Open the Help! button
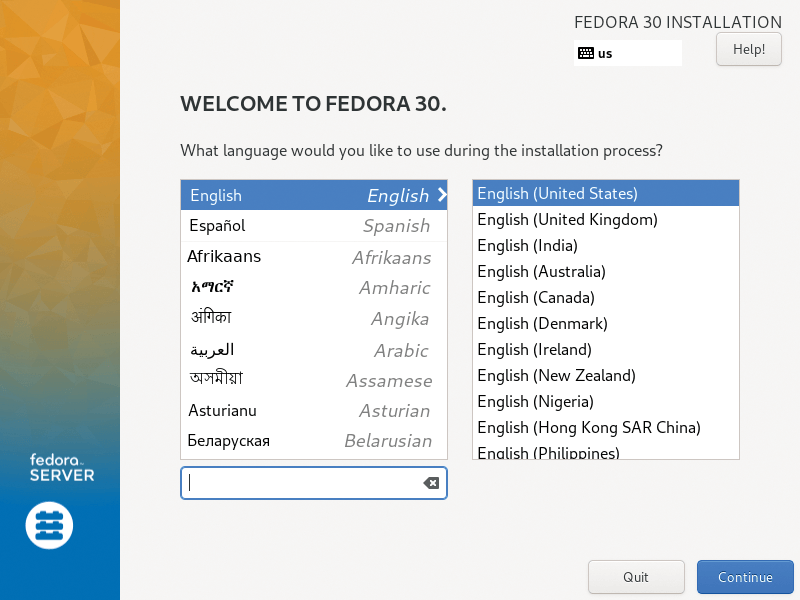Image resolution: width=800 pixels, height=600 pixels. pyautogui.click(x=748, y=49)
